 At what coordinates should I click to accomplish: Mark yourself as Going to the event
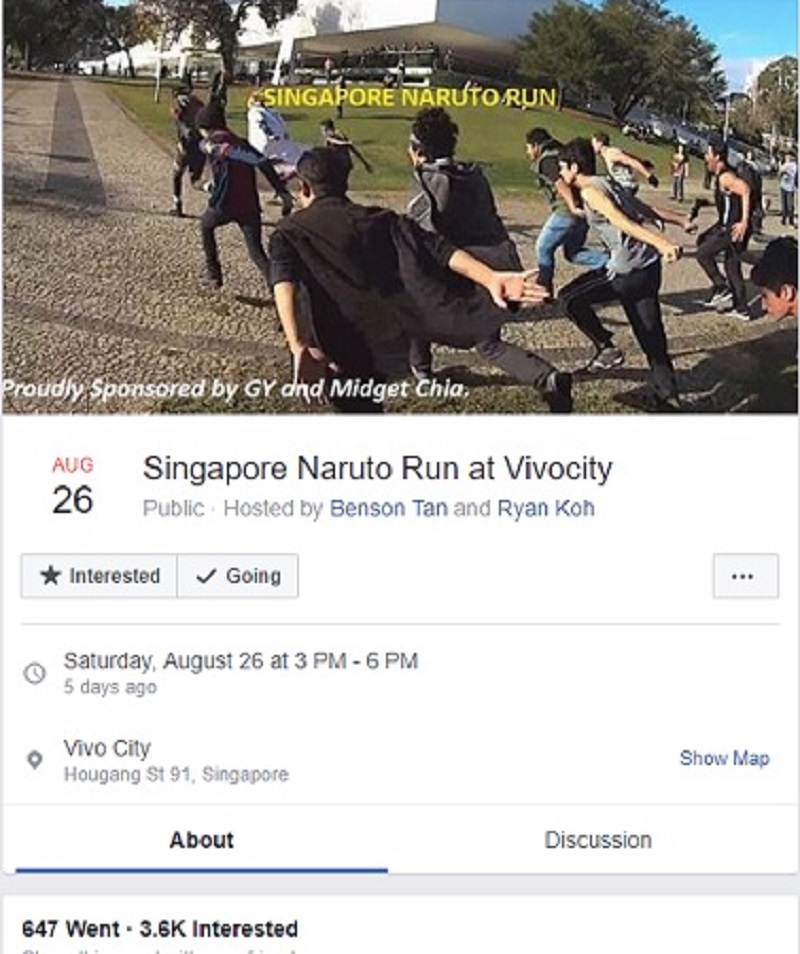[238, 576]
